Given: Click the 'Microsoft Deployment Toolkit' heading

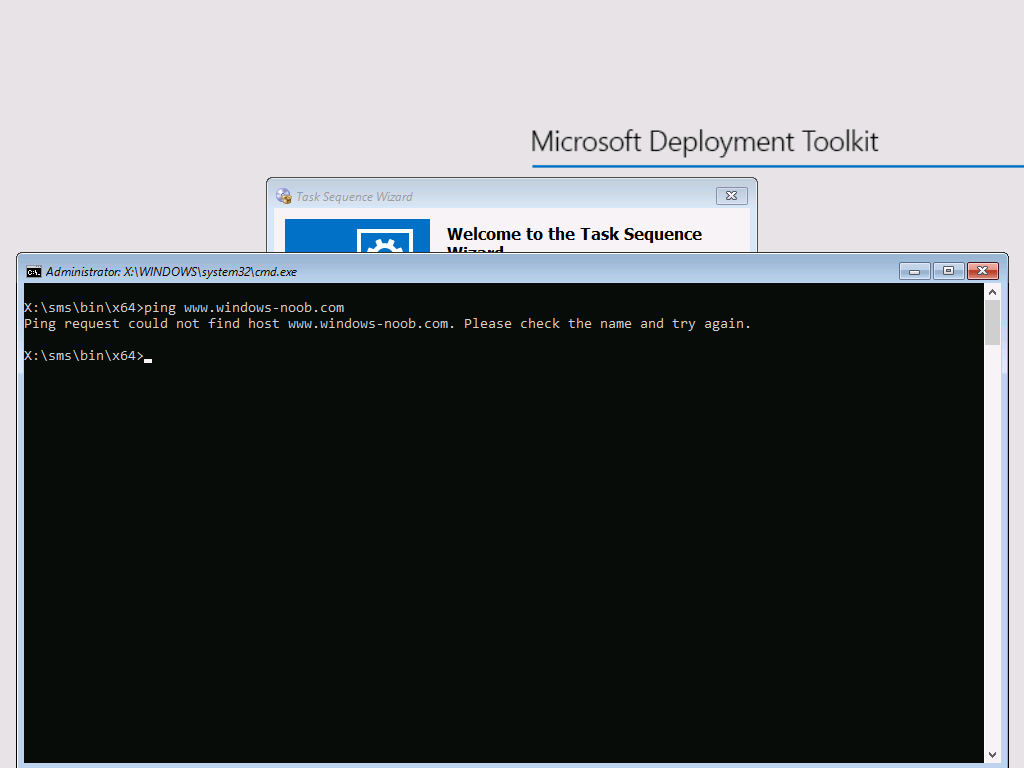Looking at the screenshot, I should (x=704, y=142).
